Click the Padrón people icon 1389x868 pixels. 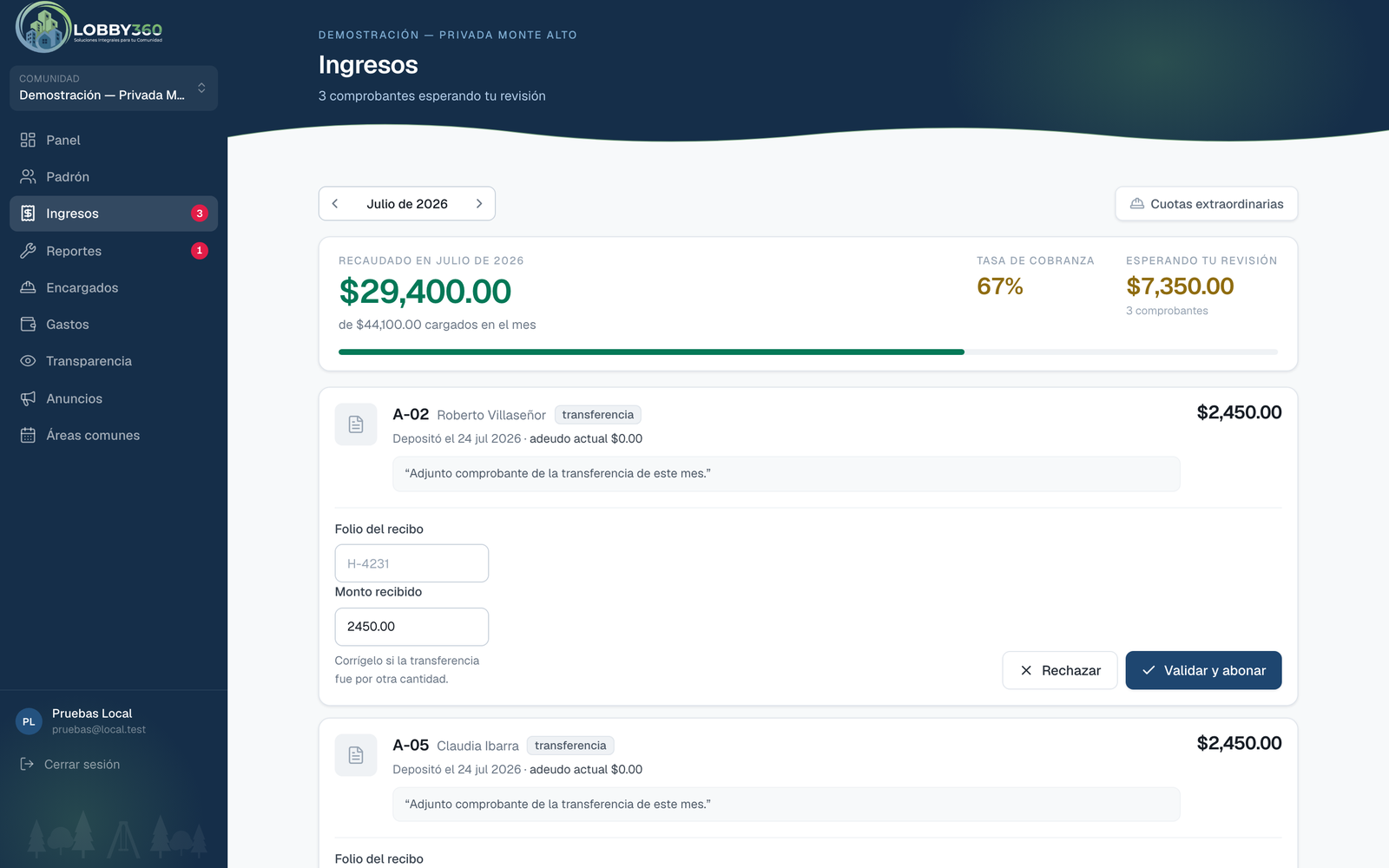(x=28, y=177)
